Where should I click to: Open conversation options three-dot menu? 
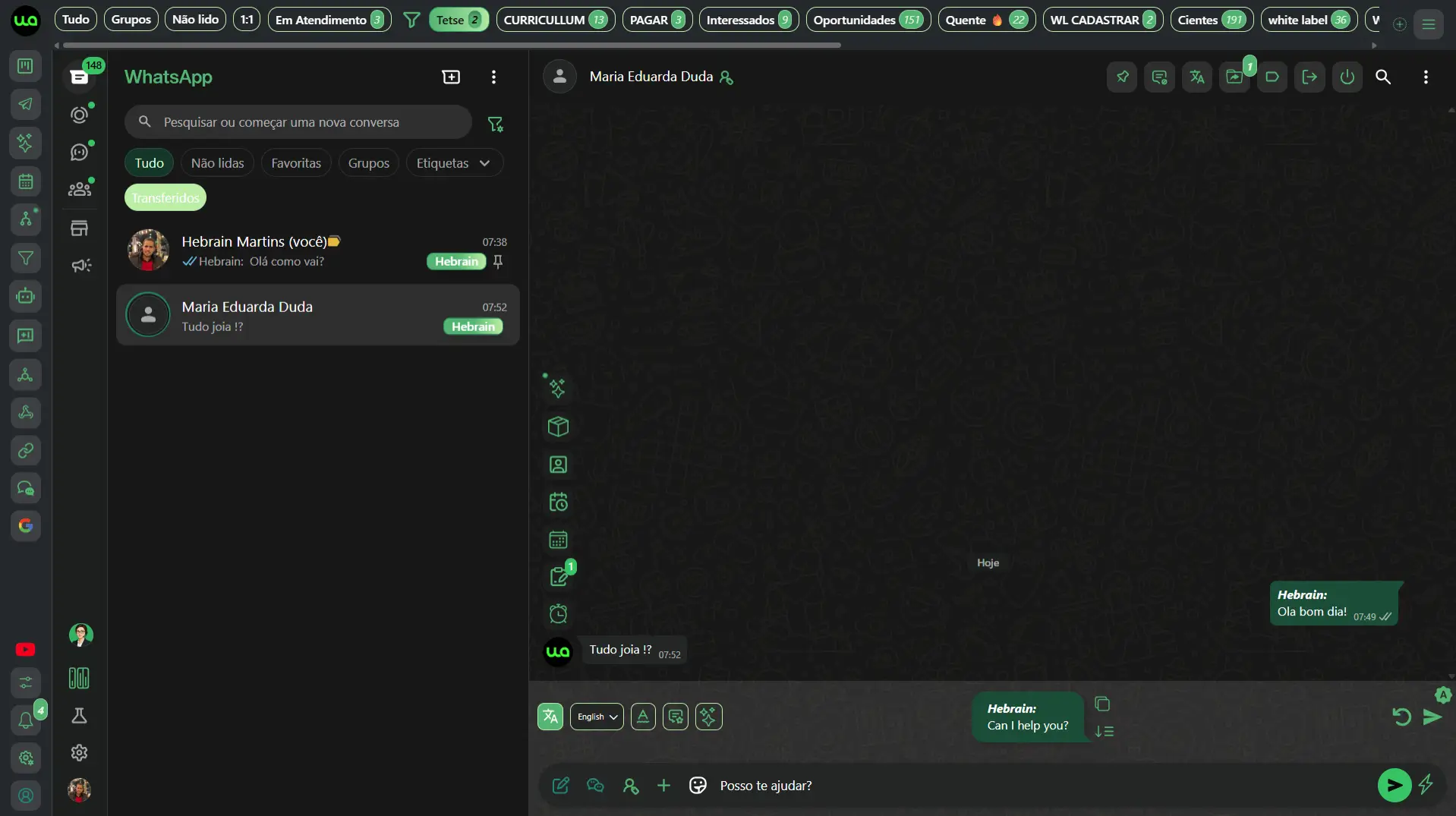click(1426, 77)
